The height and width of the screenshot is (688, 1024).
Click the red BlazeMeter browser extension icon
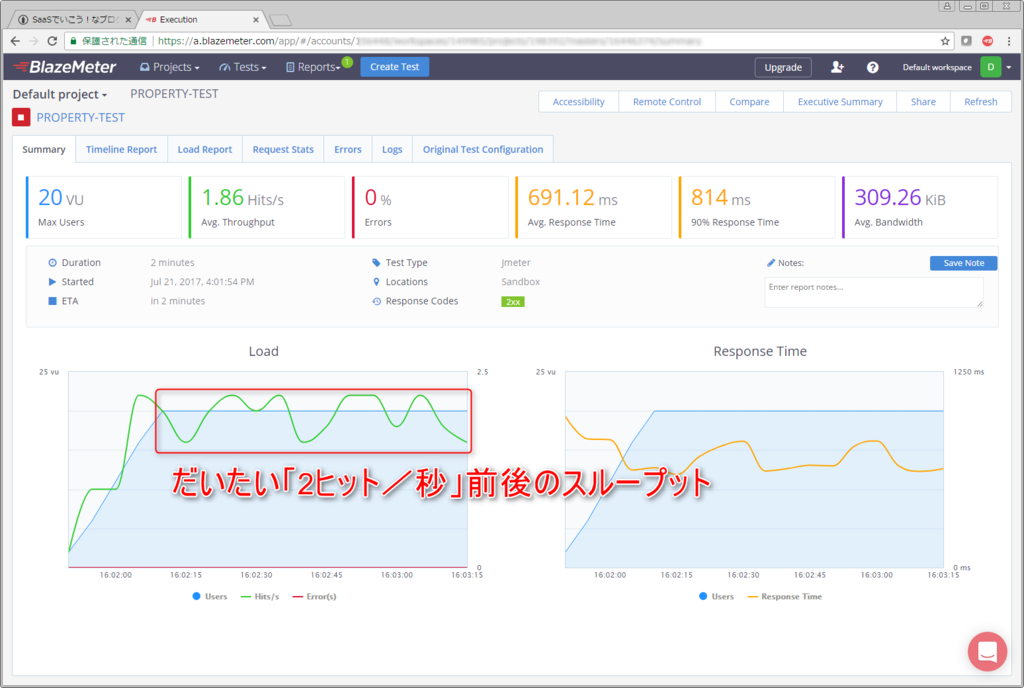tap(987, 41)
